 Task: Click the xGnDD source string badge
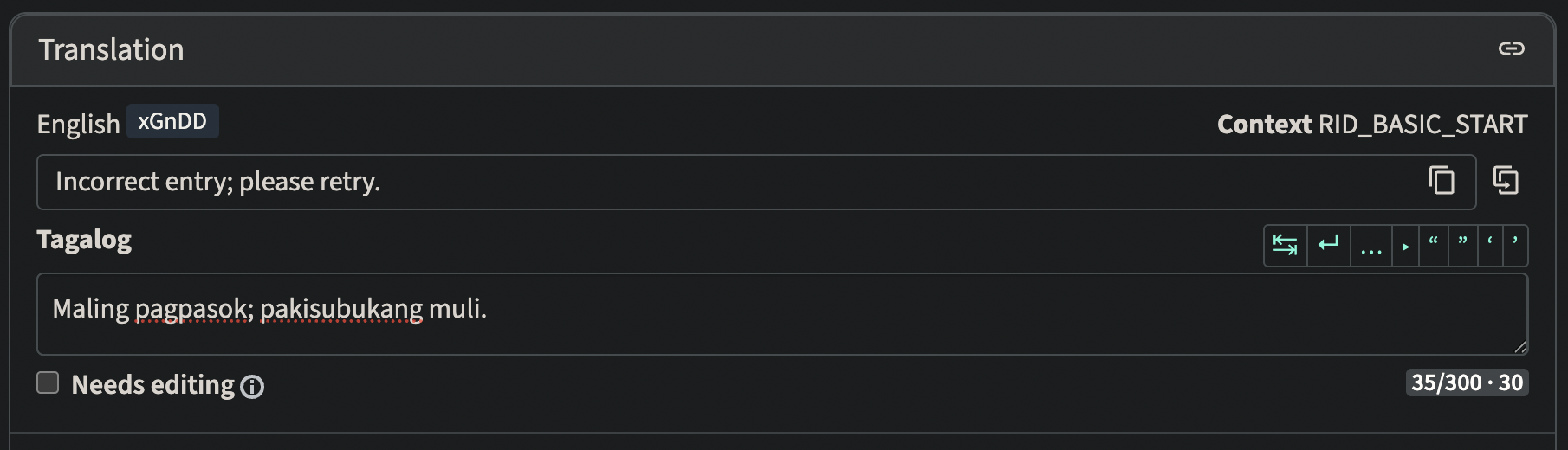(172, 121)
